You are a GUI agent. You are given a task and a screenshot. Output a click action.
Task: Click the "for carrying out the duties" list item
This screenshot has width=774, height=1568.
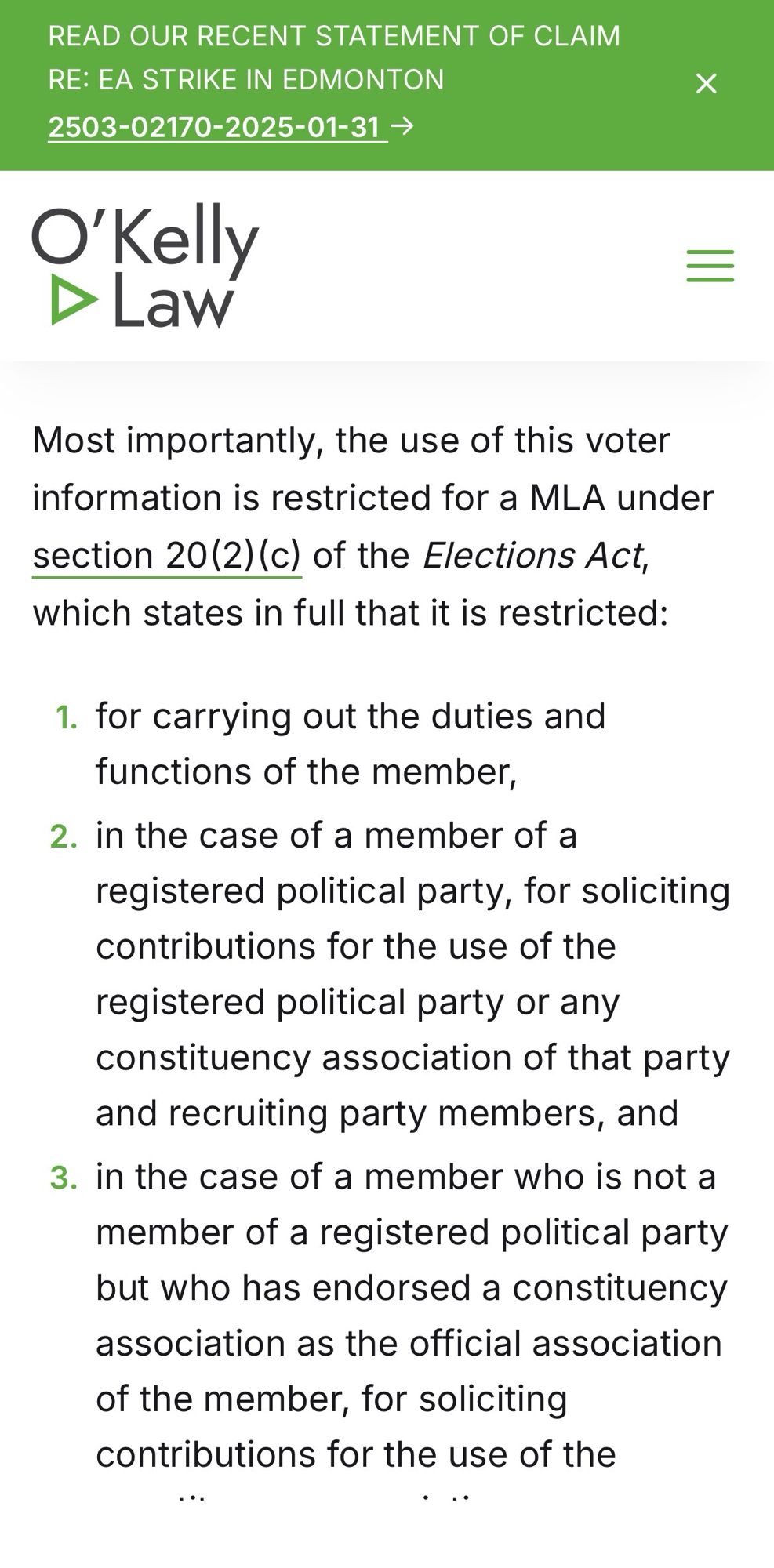351,716
